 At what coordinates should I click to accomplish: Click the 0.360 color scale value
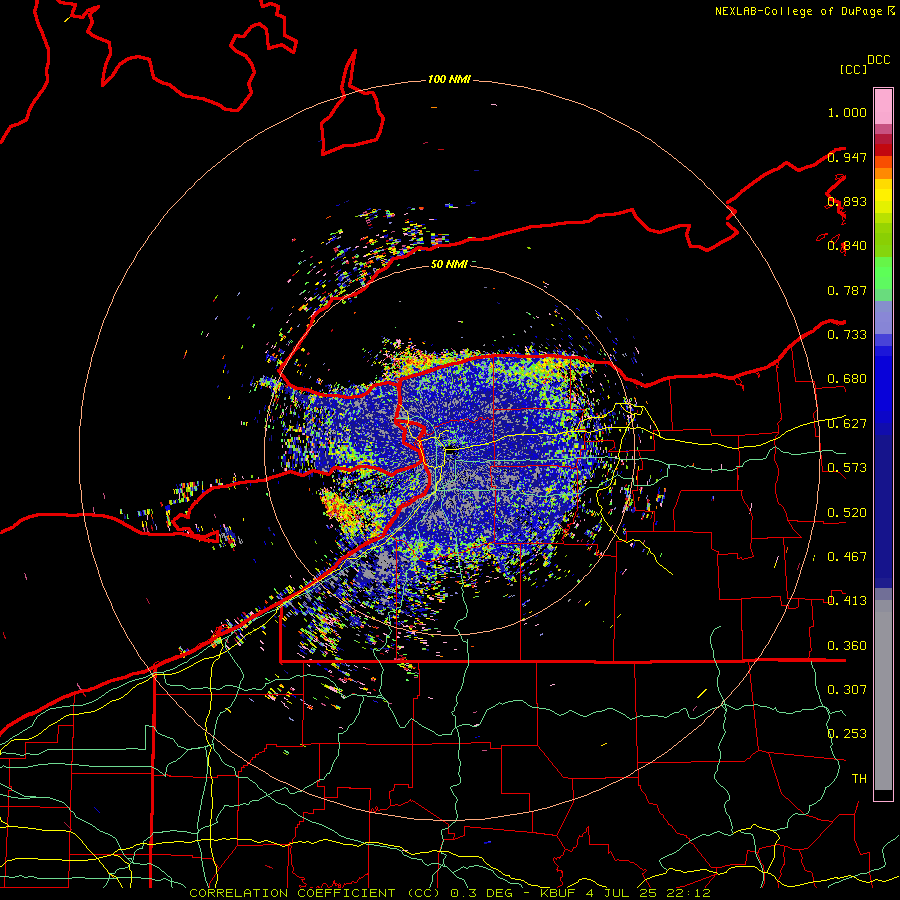point(847,645)
